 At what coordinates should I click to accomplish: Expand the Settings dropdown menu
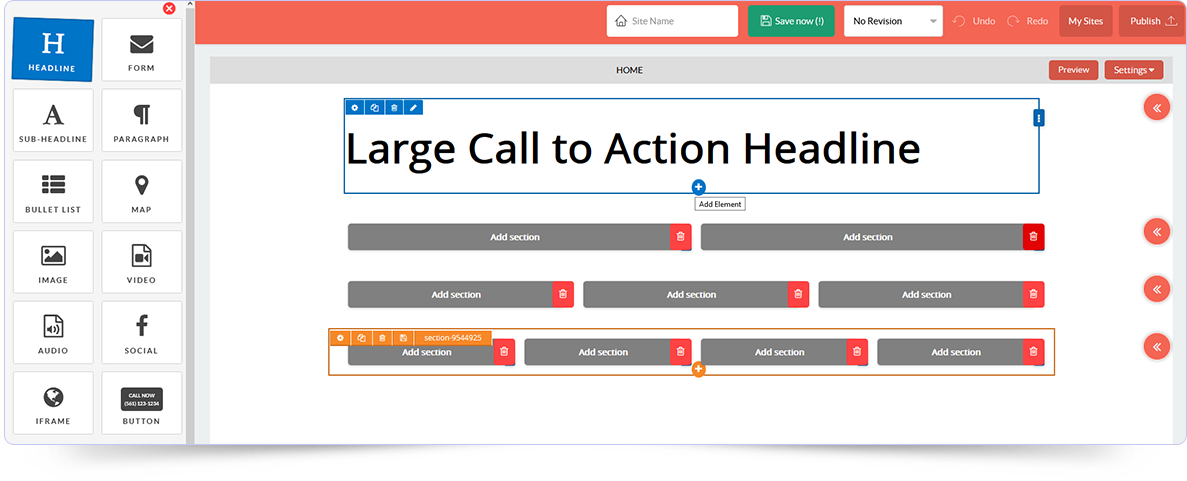(x=1133, y=70)
